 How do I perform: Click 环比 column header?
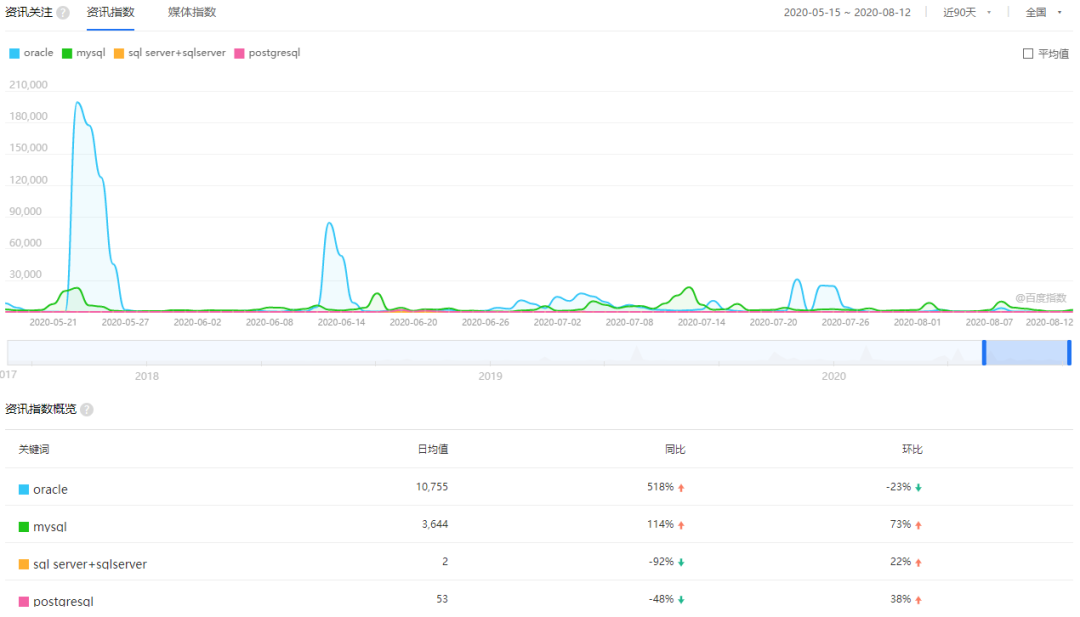coord(912,450)
